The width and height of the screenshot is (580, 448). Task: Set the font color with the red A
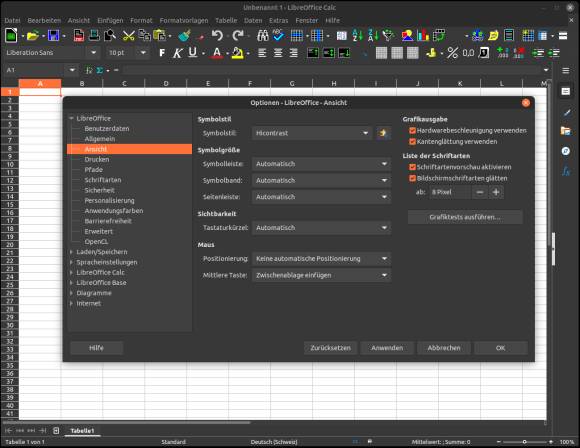[x=217, y=53]
